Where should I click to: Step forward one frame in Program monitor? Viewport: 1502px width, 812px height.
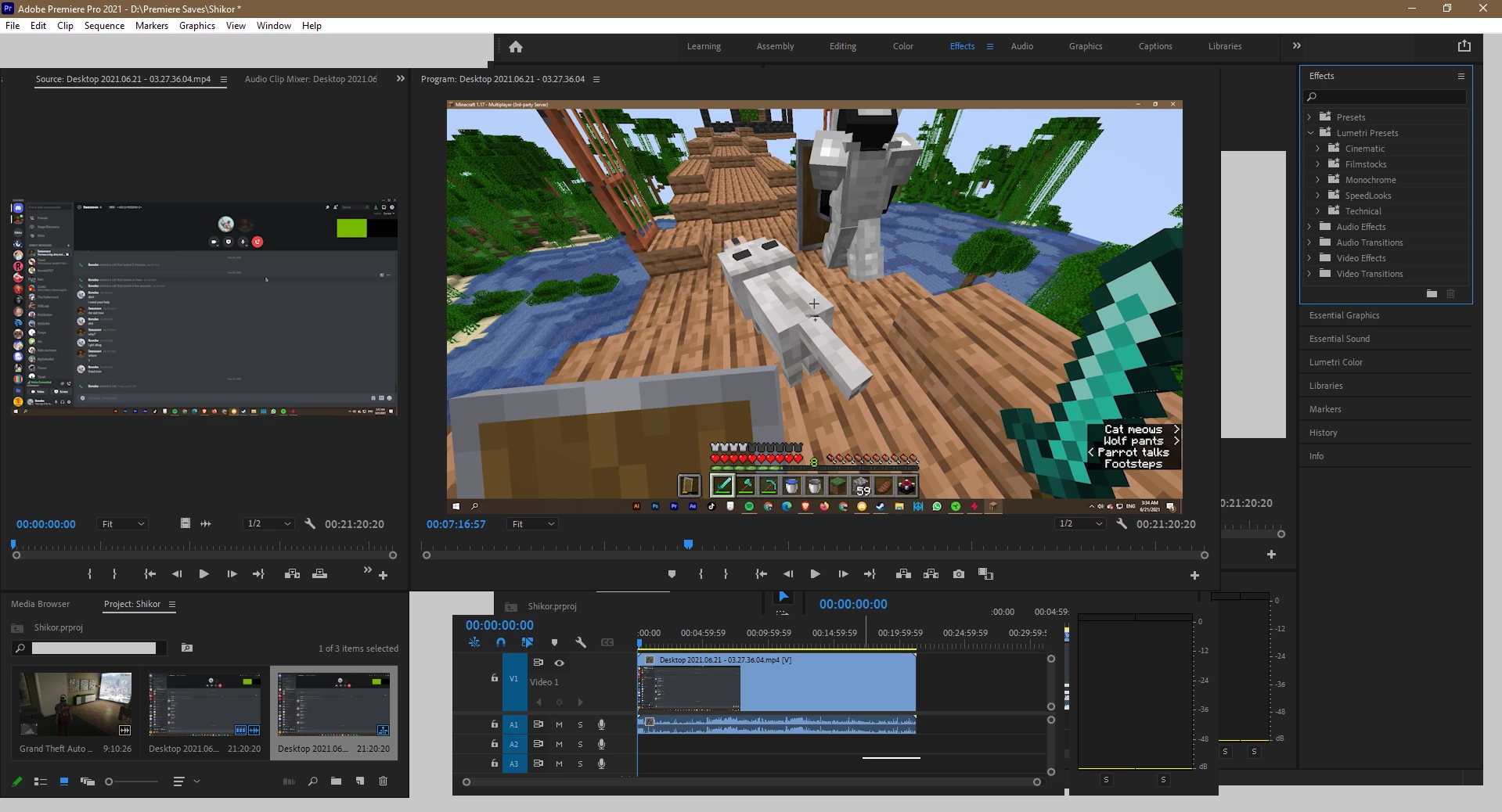point(843,574)
